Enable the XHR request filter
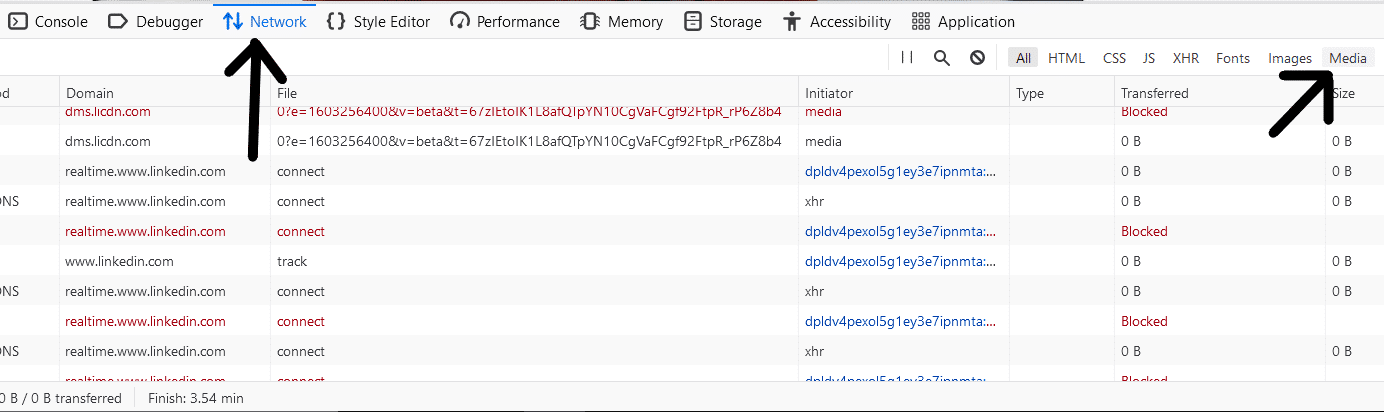This screenshot has height=412, width=1384. coord(1186,58)
